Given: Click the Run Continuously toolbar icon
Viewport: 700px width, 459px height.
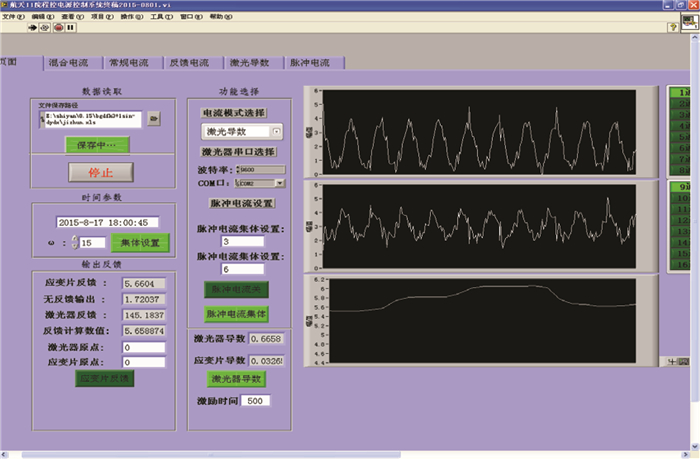Looking at the screenshot, I should (x=45, y=28).
